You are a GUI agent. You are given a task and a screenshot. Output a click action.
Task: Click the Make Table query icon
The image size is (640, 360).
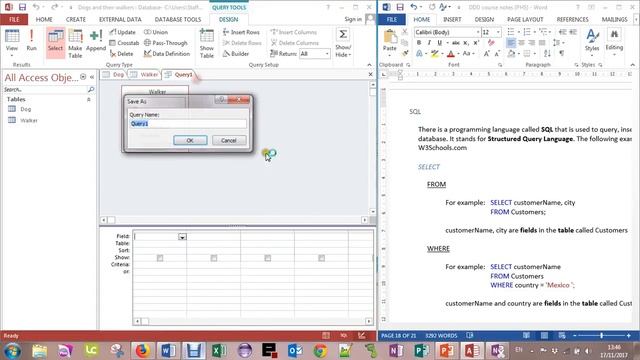point(75,43)
